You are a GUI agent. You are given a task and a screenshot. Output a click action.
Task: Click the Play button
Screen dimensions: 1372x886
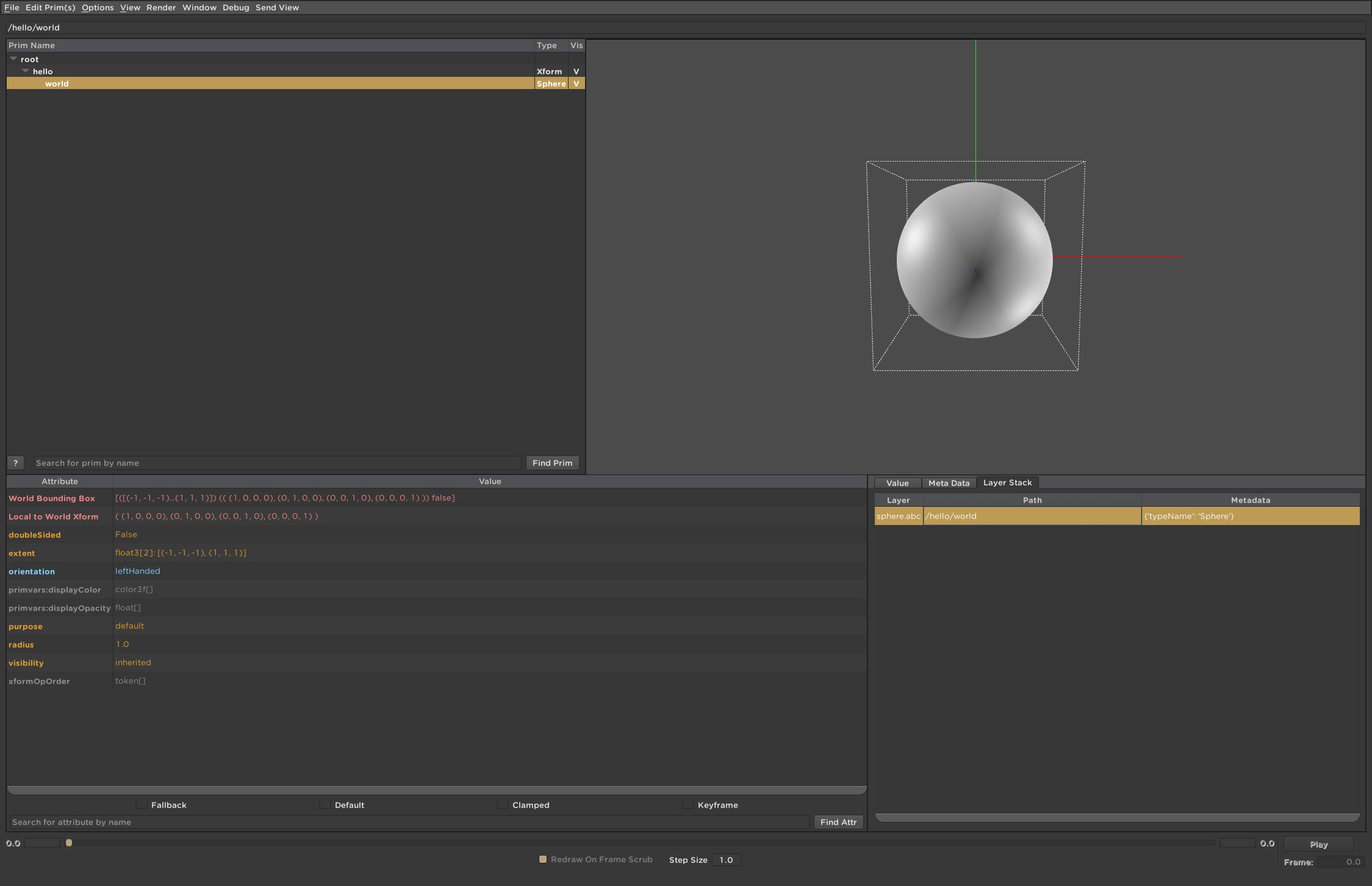[x=1318, y=845]
